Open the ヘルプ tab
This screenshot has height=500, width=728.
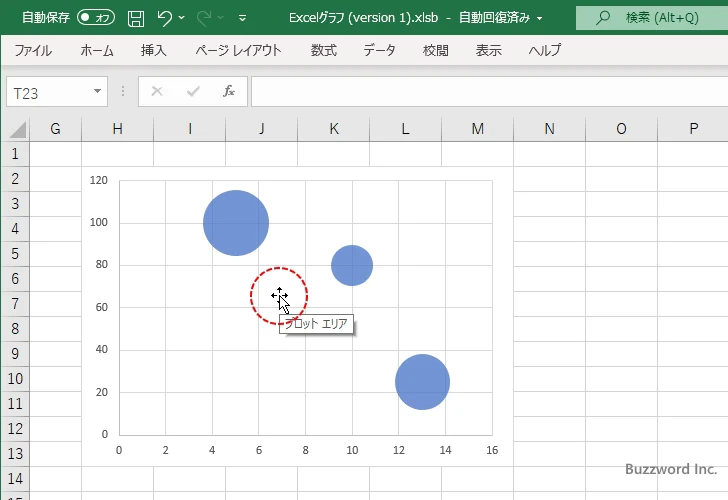click(x=545, y=50)
